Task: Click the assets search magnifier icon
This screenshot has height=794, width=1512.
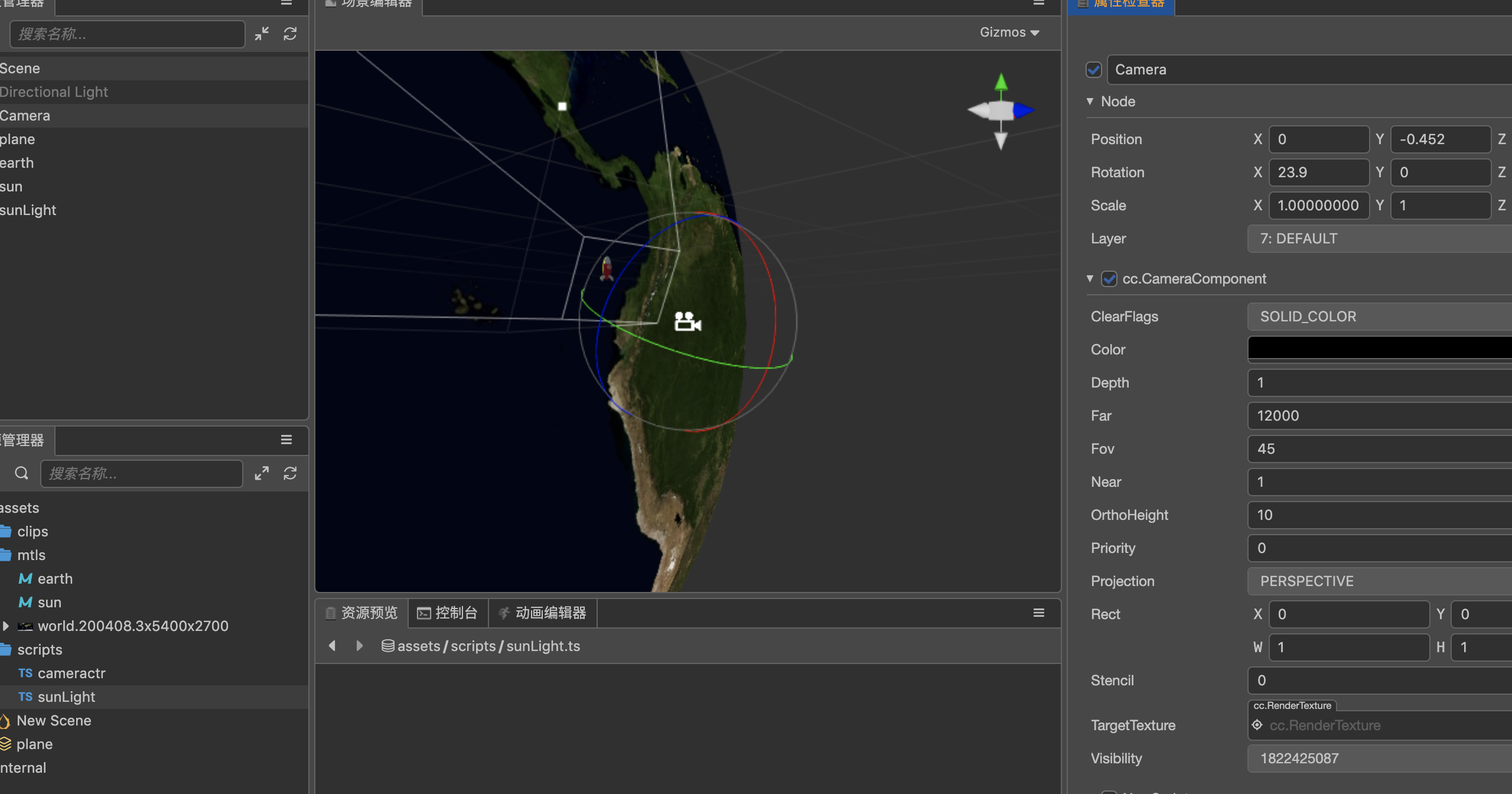Action: [22, 473]
